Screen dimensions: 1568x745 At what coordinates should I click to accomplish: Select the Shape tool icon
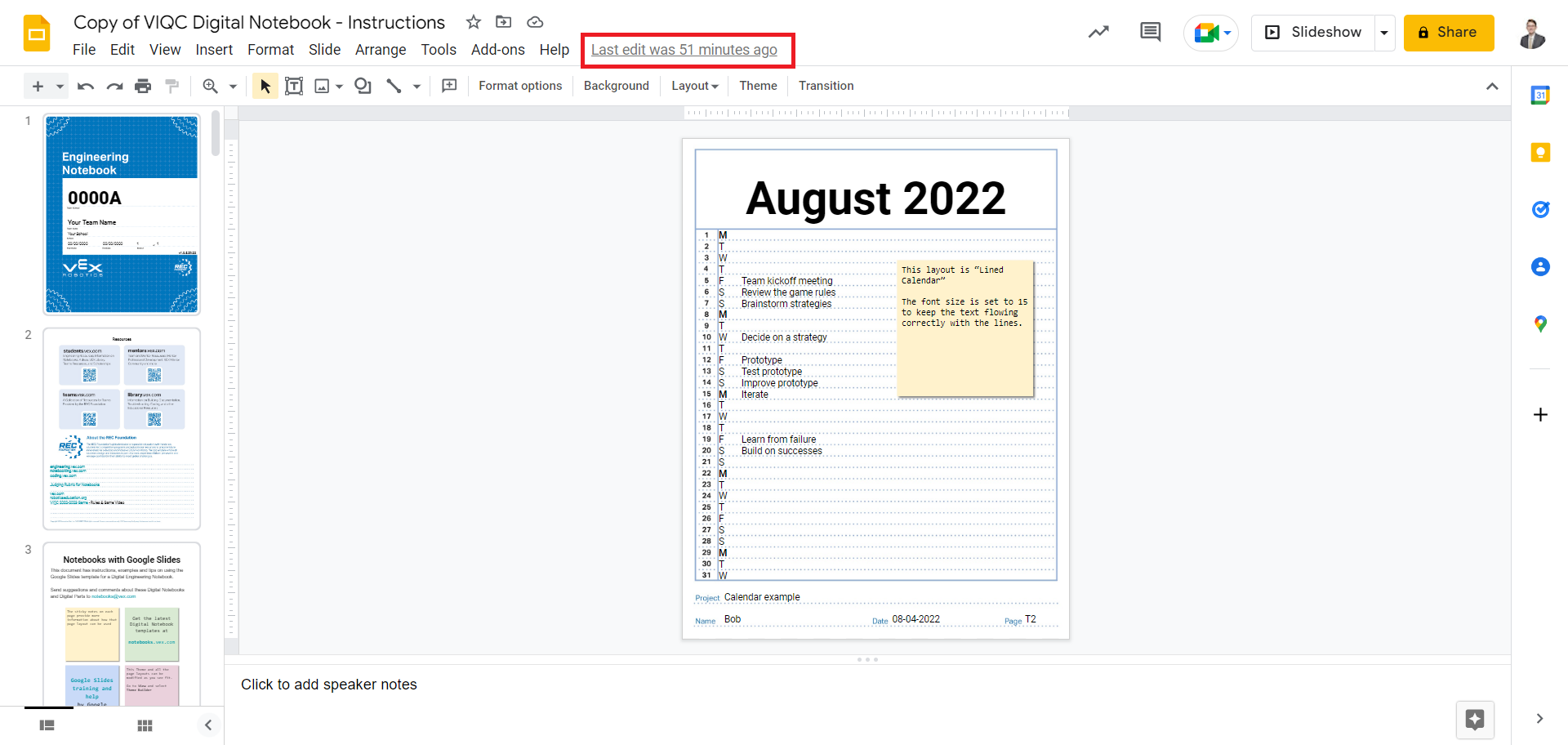(x=363, y=86)
